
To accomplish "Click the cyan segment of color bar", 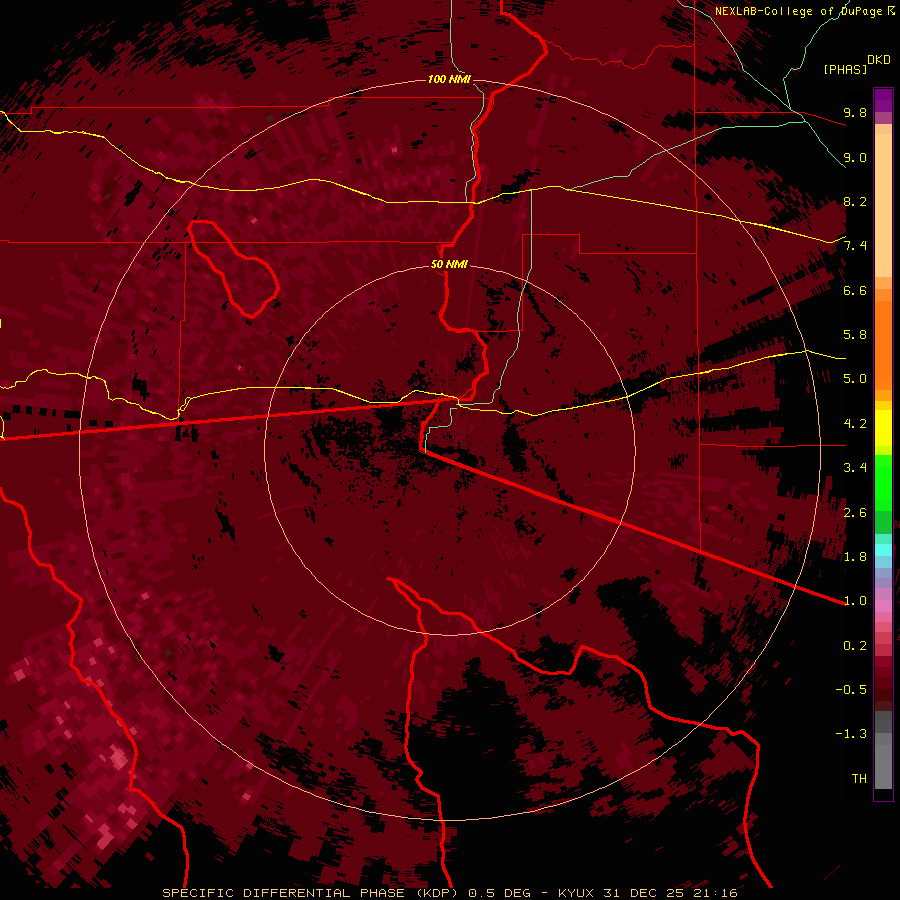I will click(883, 549).
